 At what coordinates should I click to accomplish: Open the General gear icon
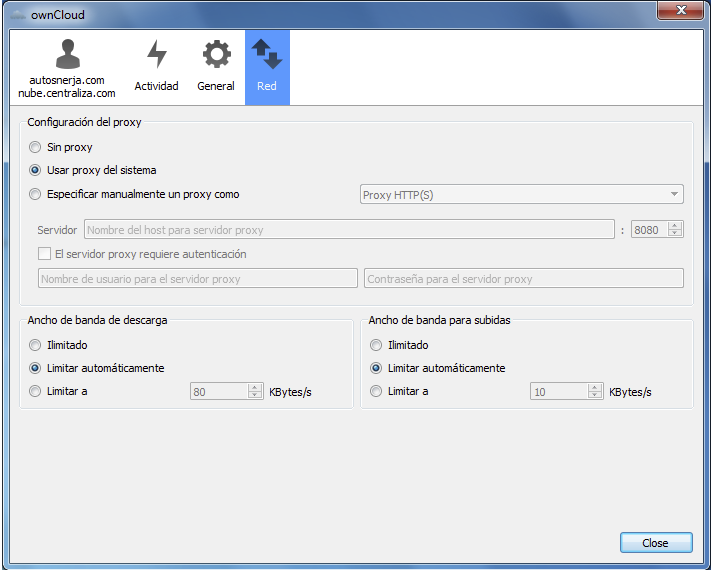click(x=215, y=55)
